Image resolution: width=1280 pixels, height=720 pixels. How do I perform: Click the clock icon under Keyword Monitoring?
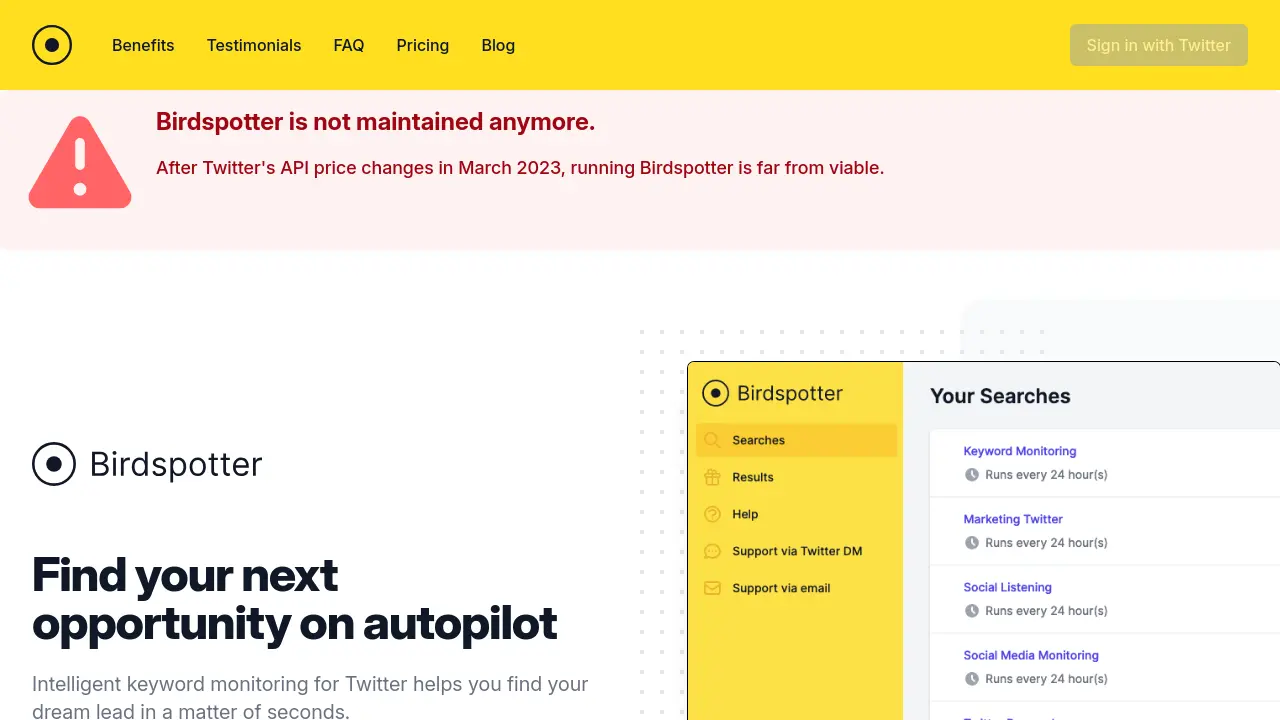971,475
